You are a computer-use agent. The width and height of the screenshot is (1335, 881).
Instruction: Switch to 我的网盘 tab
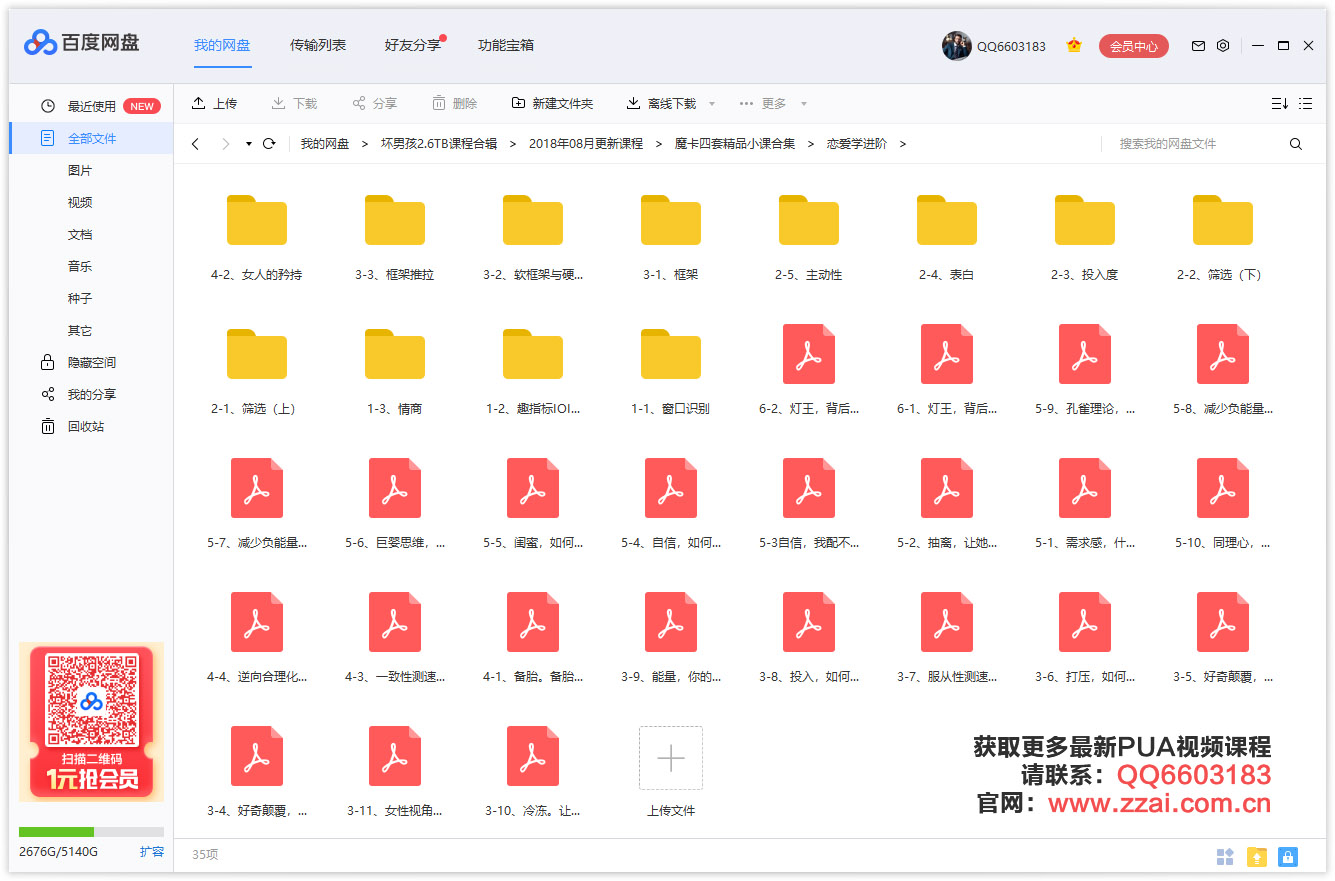point(222,45)
